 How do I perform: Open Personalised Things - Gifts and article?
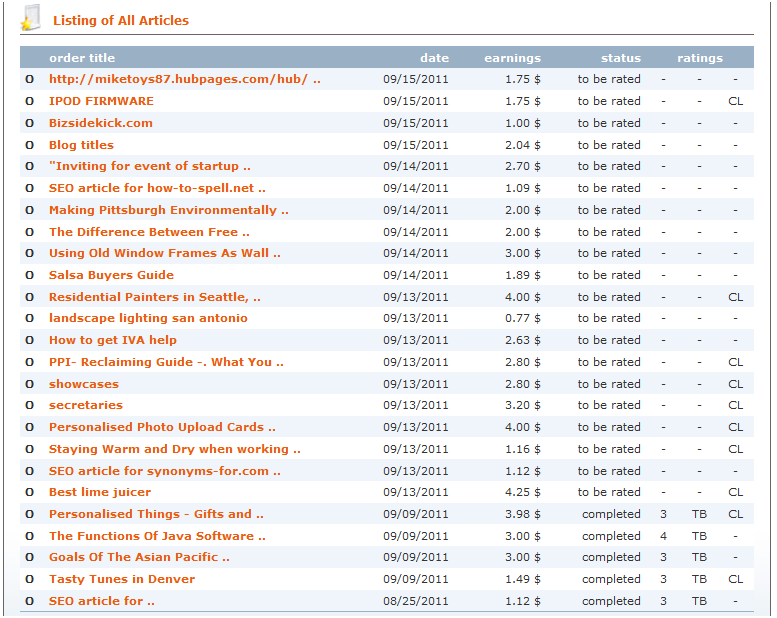156,514
